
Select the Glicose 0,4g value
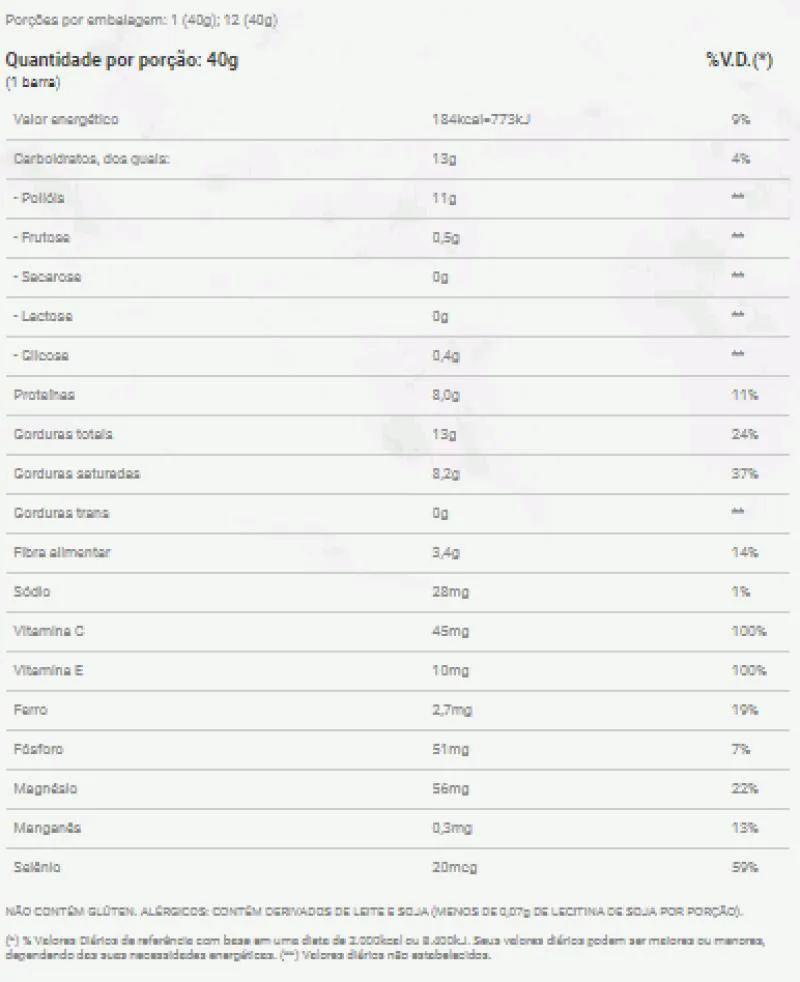[446, 356]
